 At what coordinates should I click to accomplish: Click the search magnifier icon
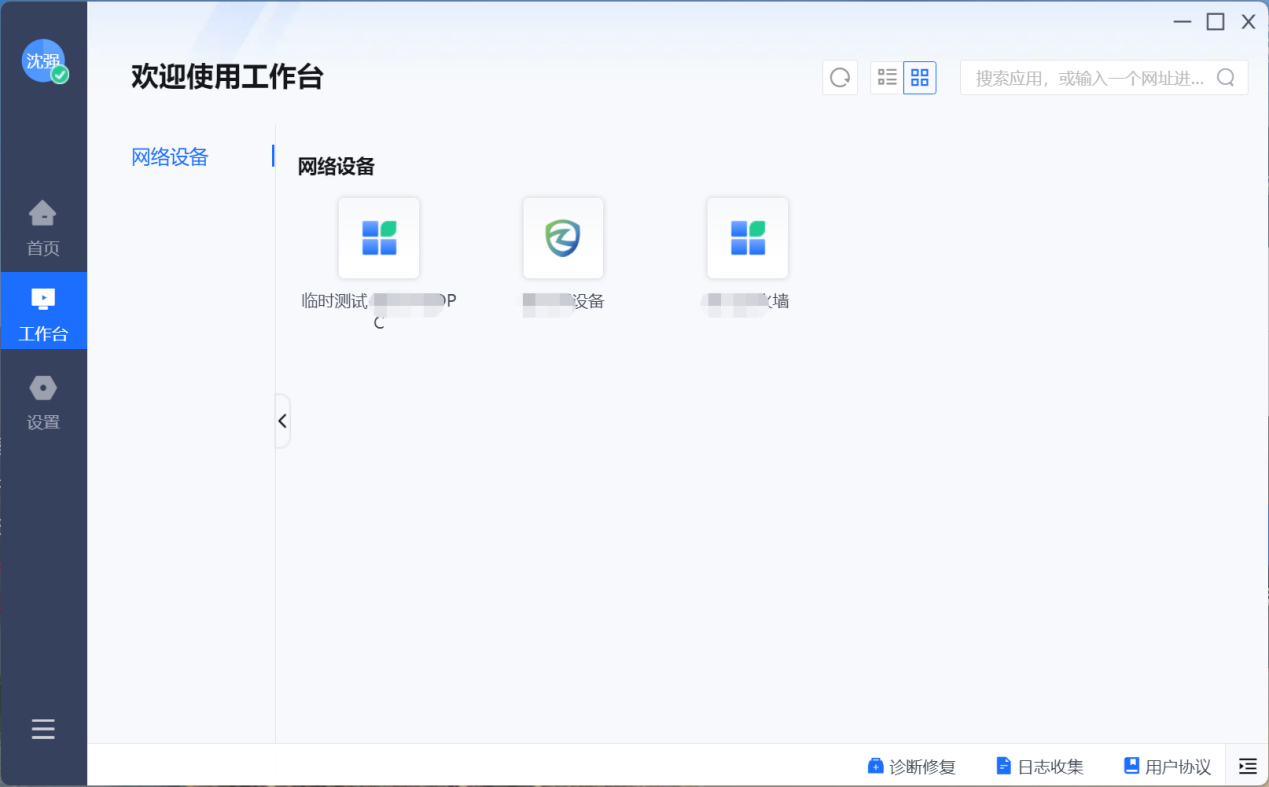click(1225, 78)
